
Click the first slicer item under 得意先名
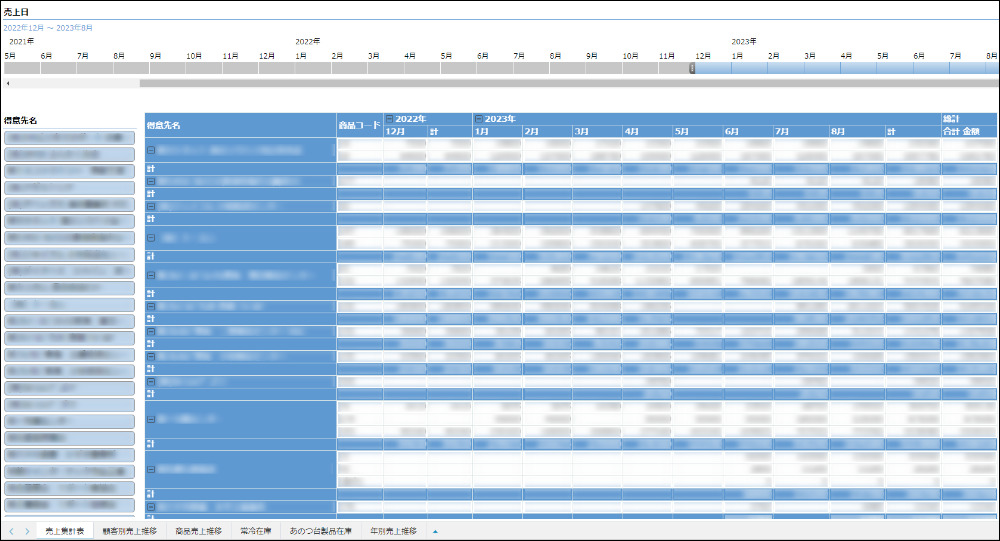[69, 137]
